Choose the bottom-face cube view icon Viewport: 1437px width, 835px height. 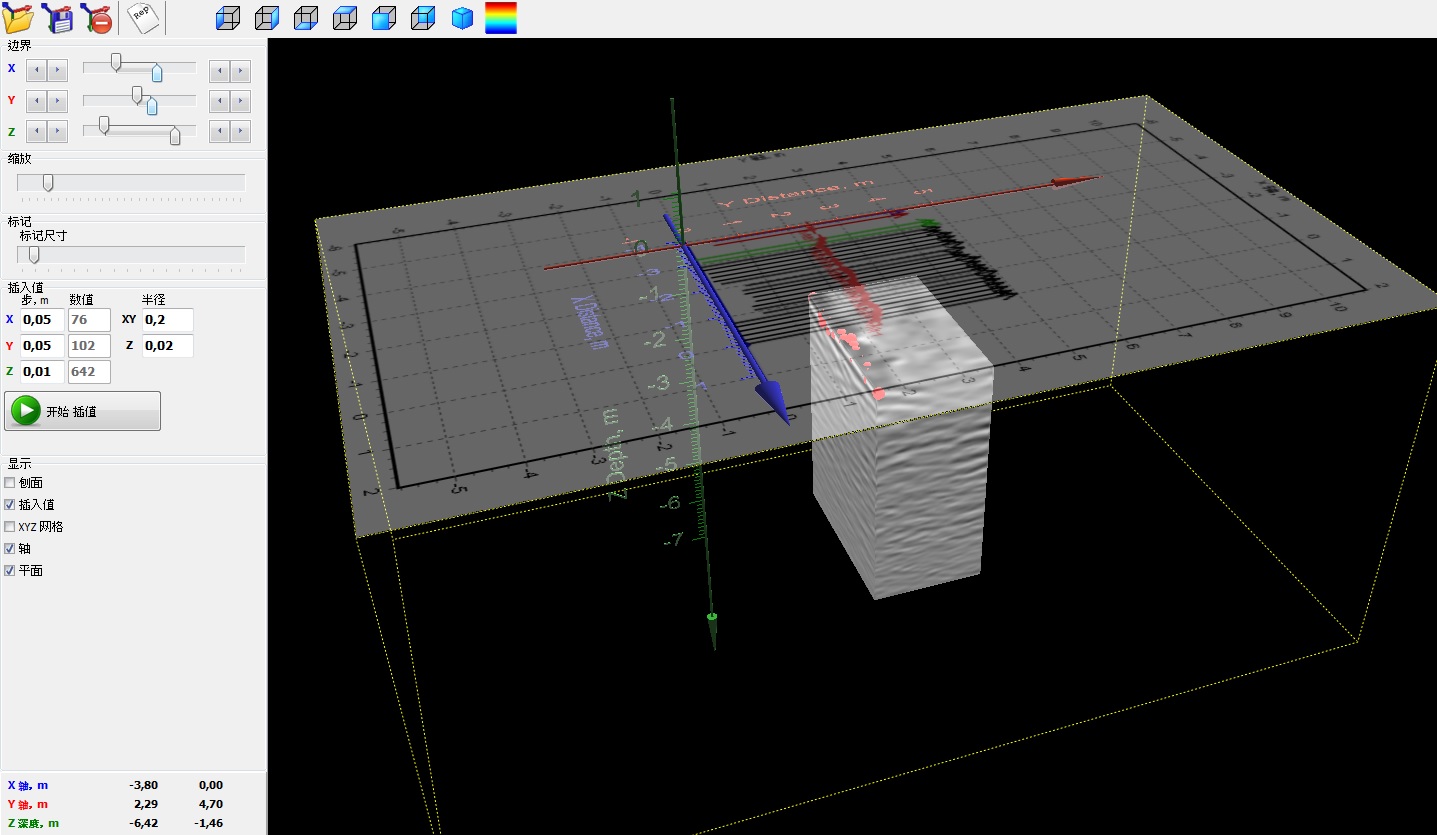[x=306, y=18]
